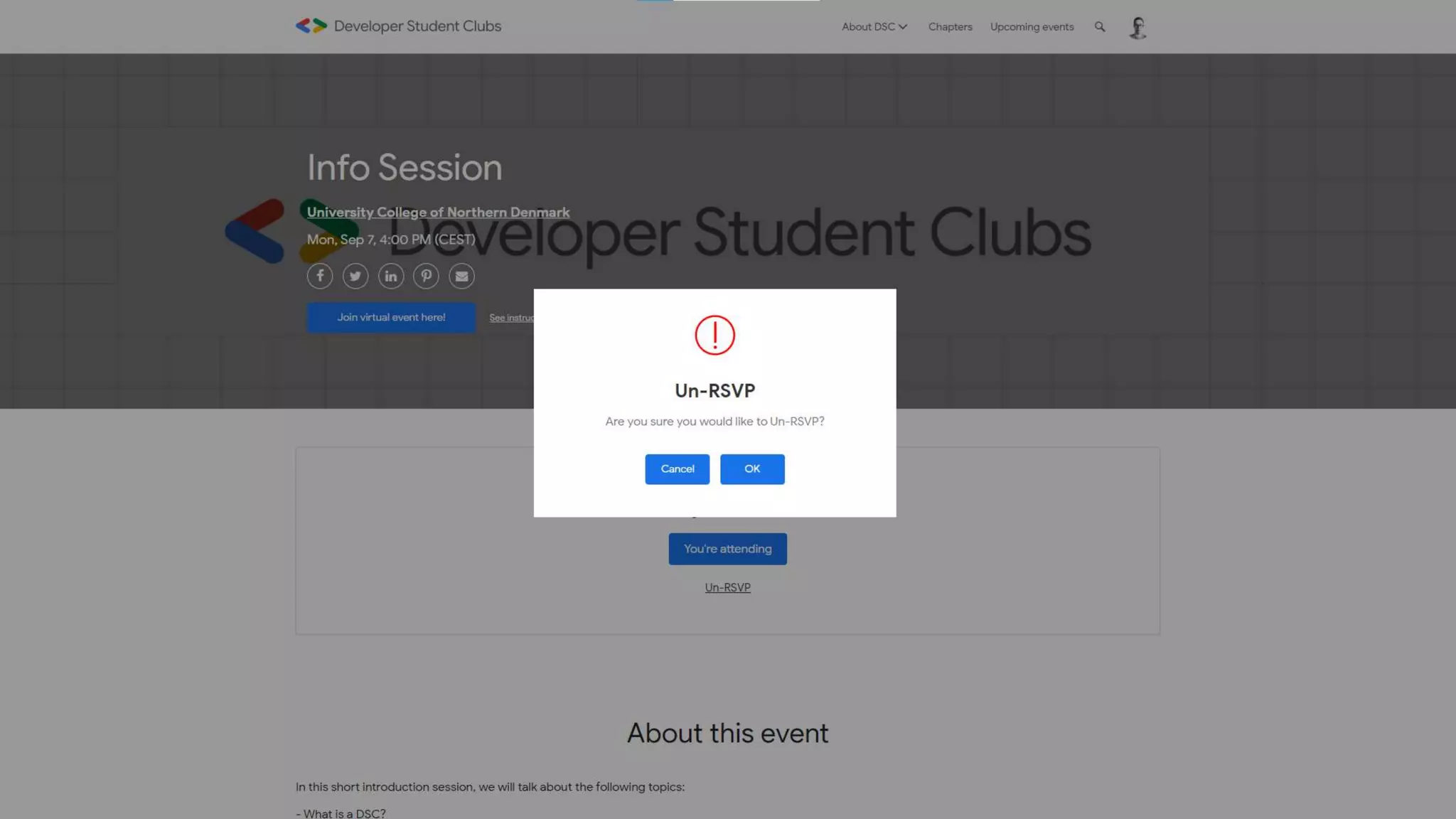1456x819 pixels.
Task: Click the Developer Student Clubs logo icon
Action: point(311,26)
